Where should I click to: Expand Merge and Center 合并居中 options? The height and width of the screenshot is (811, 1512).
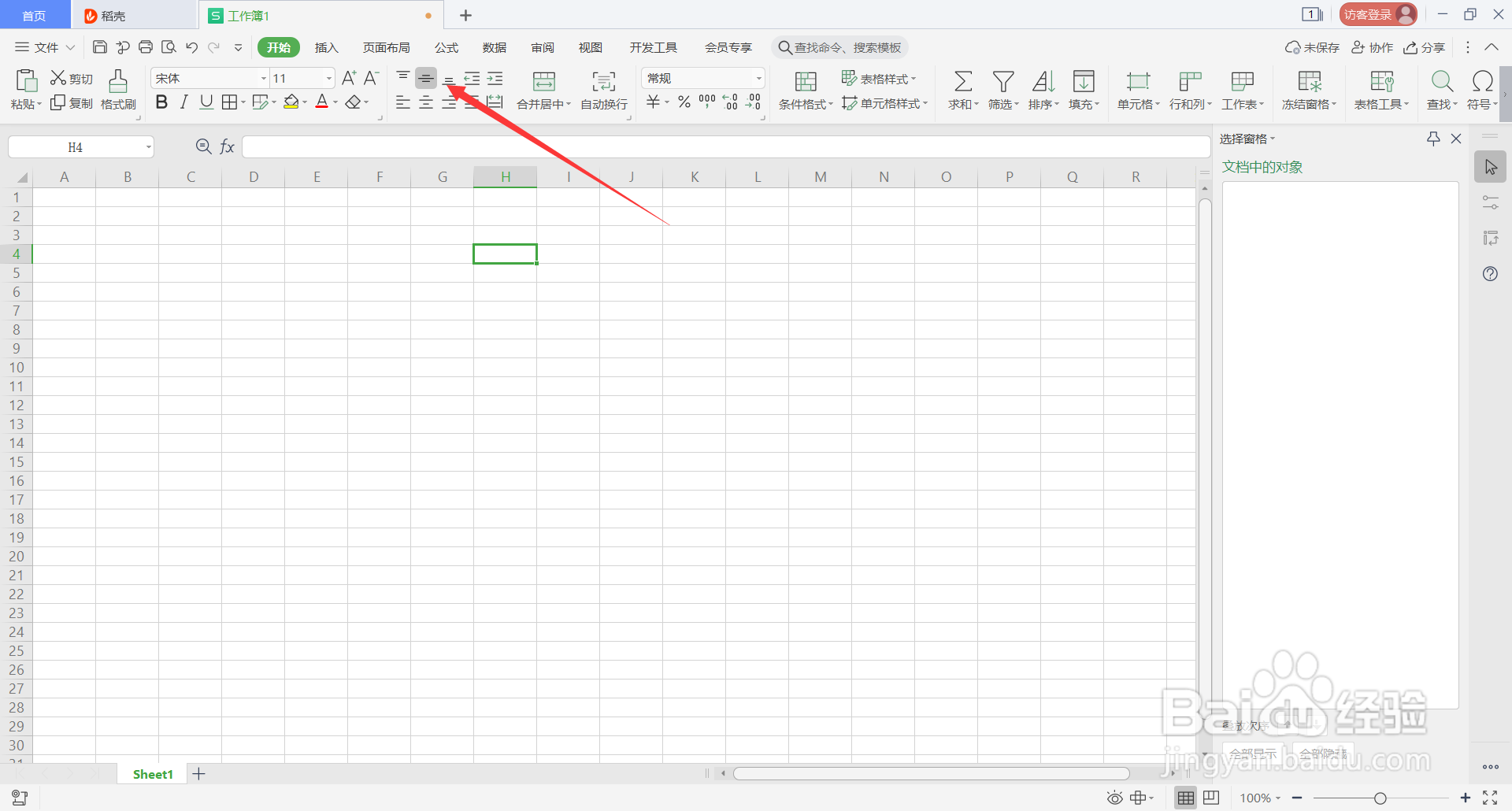568,104
